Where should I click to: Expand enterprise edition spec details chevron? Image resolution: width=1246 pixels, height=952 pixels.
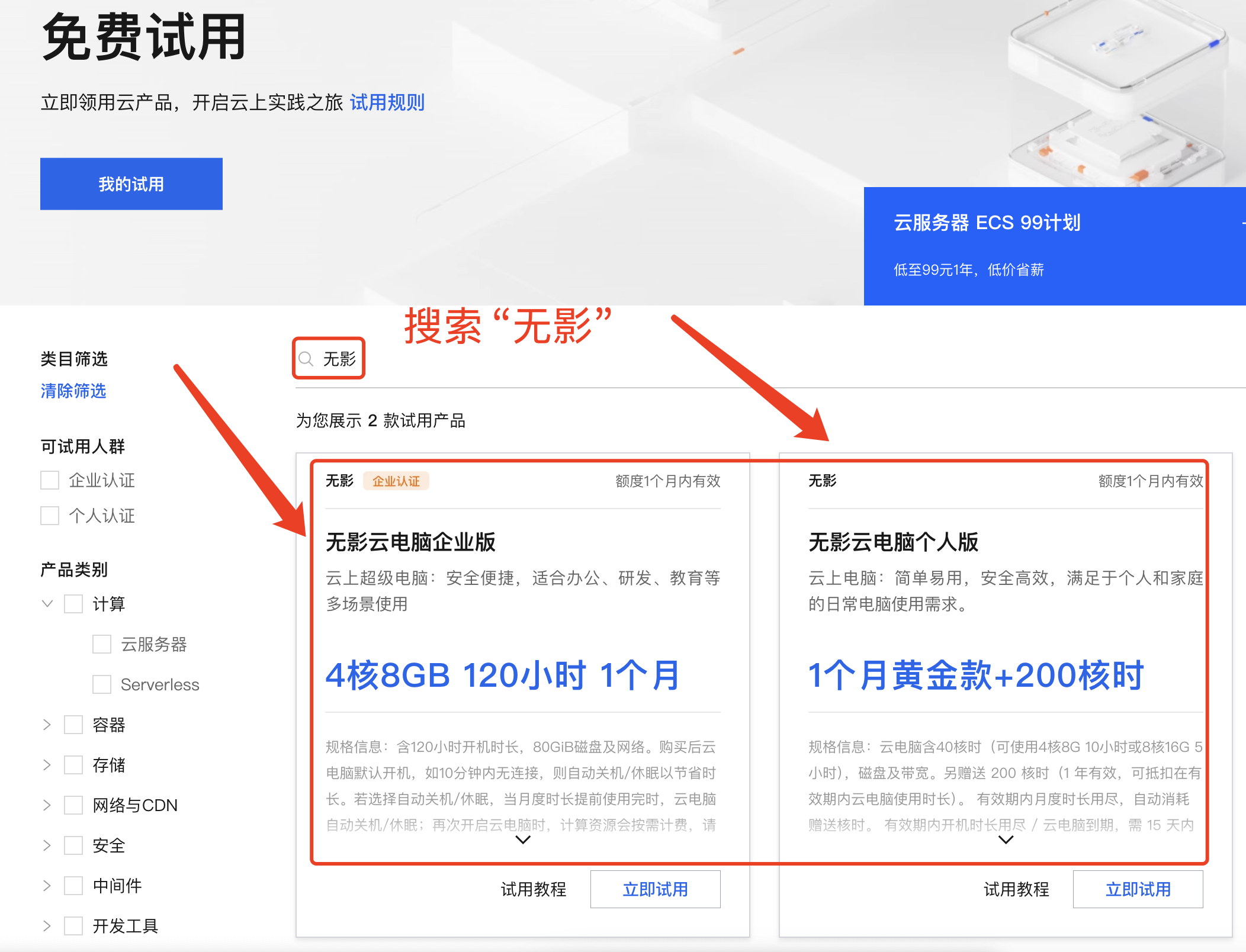pos(522,840)
